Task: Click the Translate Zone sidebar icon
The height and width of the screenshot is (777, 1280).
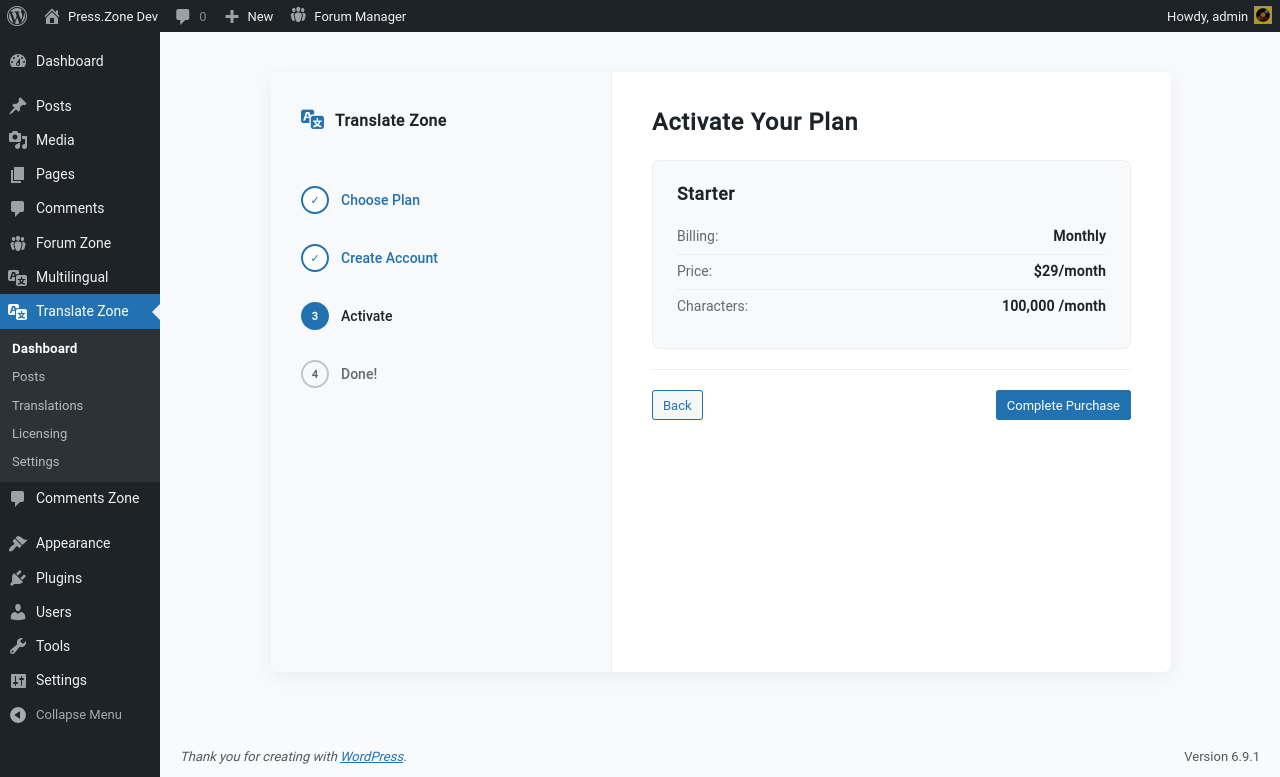Action: (x=18, y=311)
